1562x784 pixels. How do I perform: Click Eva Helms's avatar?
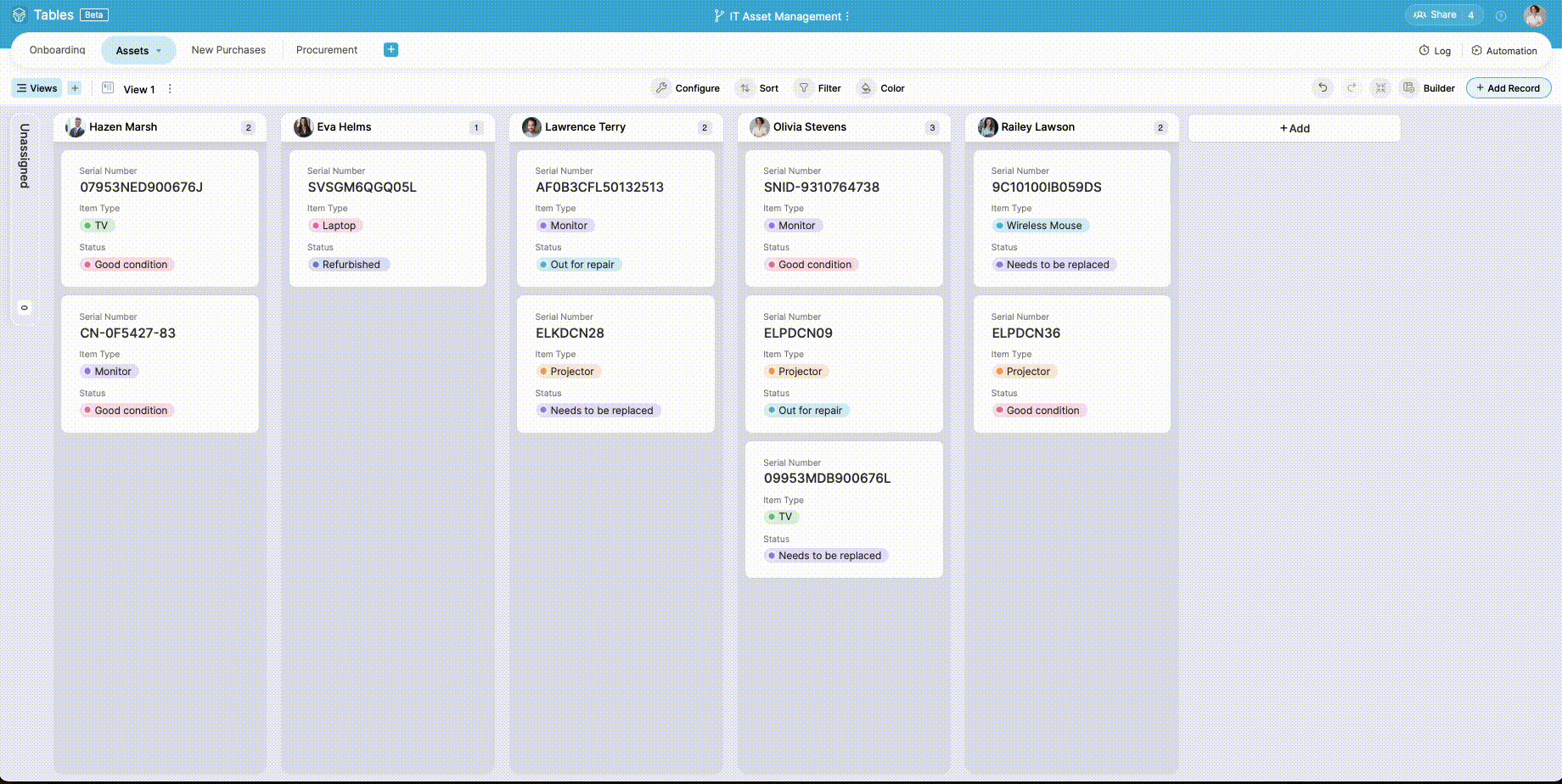[303, 127]
